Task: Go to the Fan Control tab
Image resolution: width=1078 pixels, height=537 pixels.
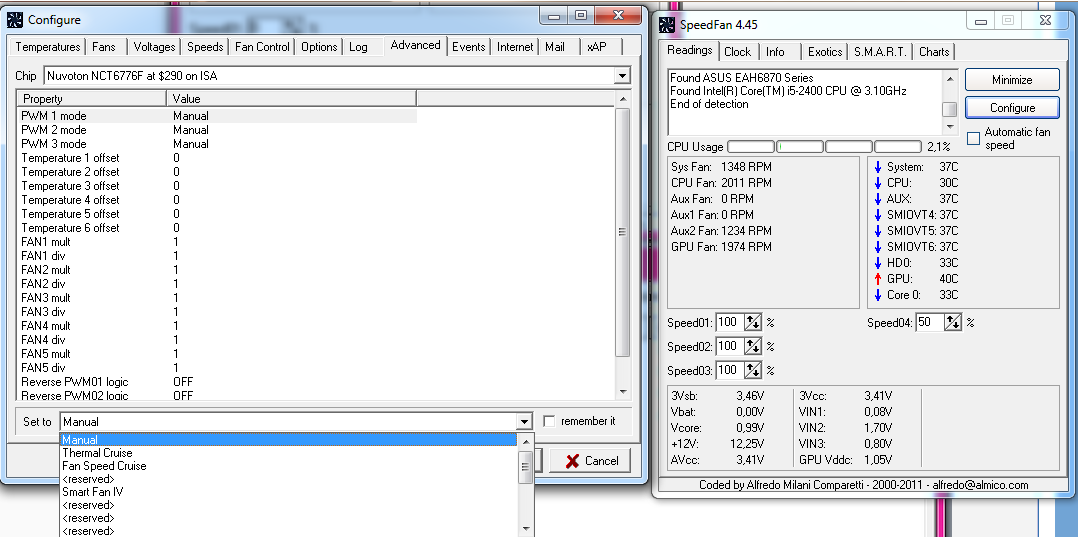Action: pyautogui.click(x=263, y=47)
